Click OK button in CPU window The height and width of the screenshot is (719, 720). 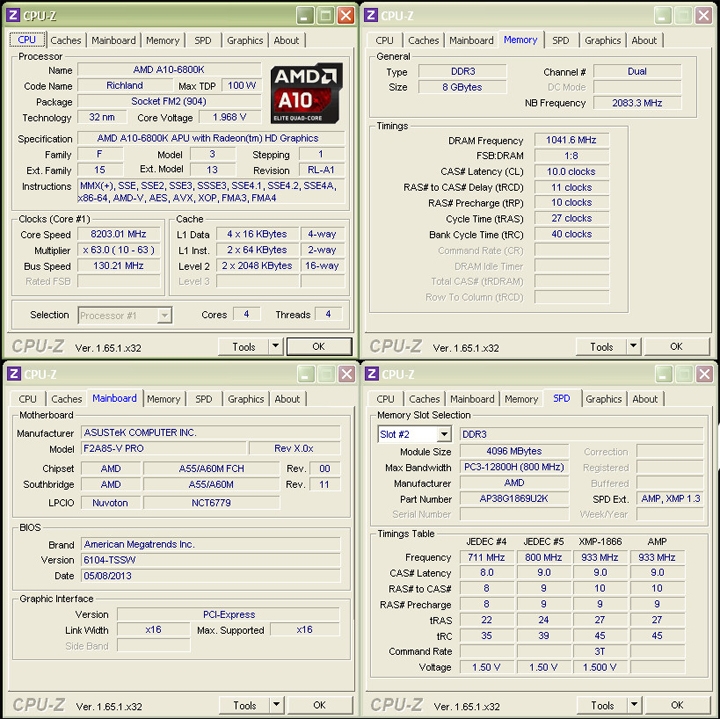pyautogui.click(x=319, y=347)
